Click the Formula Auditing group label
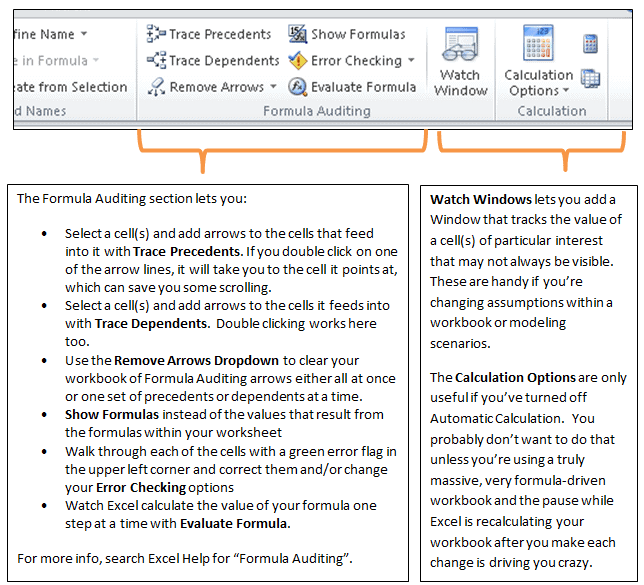644x585 pixels. click(x=317, y=111)
